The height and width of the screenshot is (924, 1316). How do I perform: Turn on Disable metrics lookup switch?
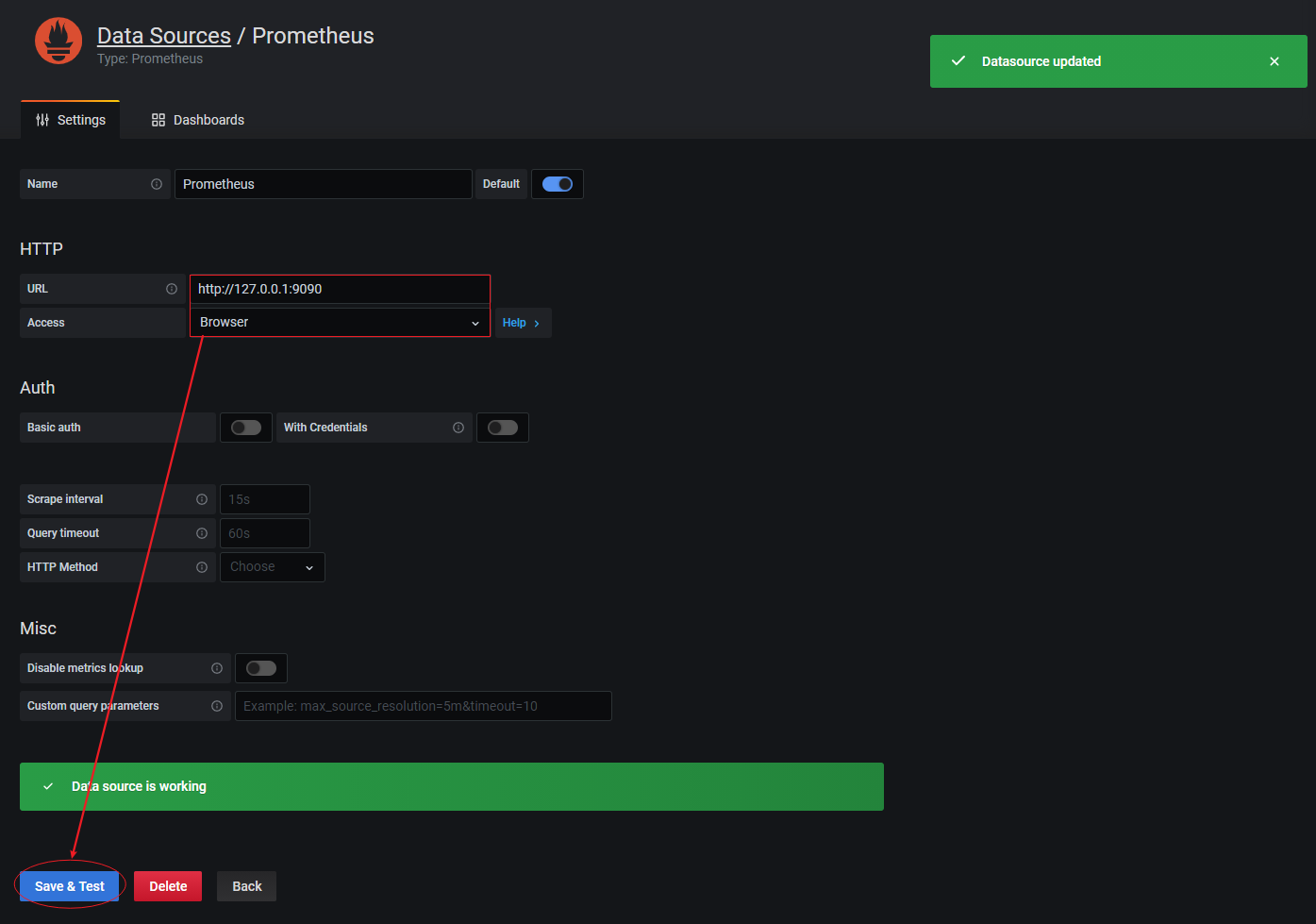pos(261,668)
